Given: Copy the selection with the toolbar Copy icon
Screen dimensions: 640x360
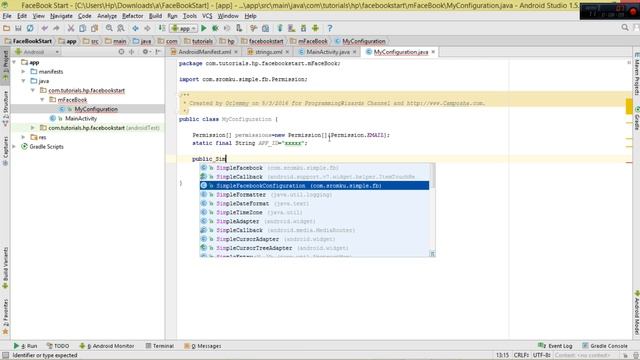Looking at the screenshot, I should (x=82, y=28).
